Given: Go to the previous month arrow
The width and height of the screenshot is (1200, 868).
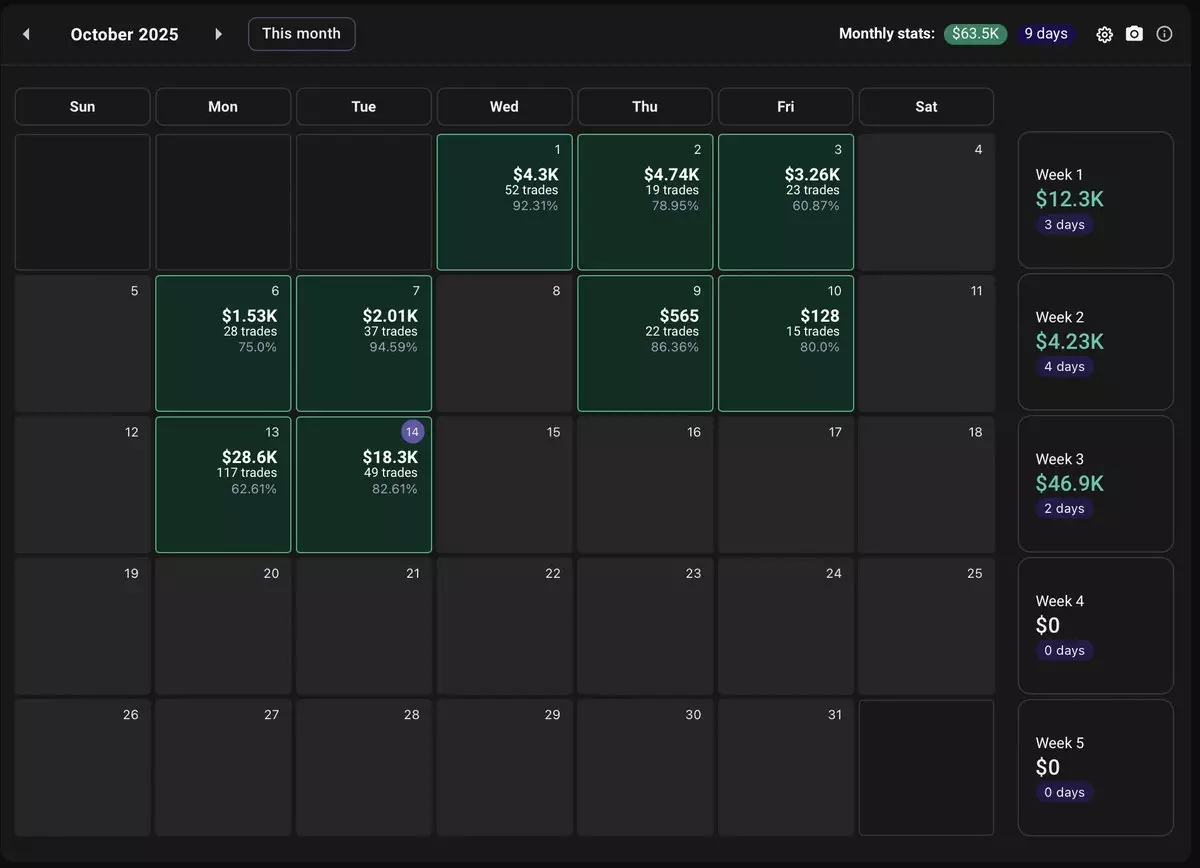Looking at the screenshot, I should click(26, 34).
